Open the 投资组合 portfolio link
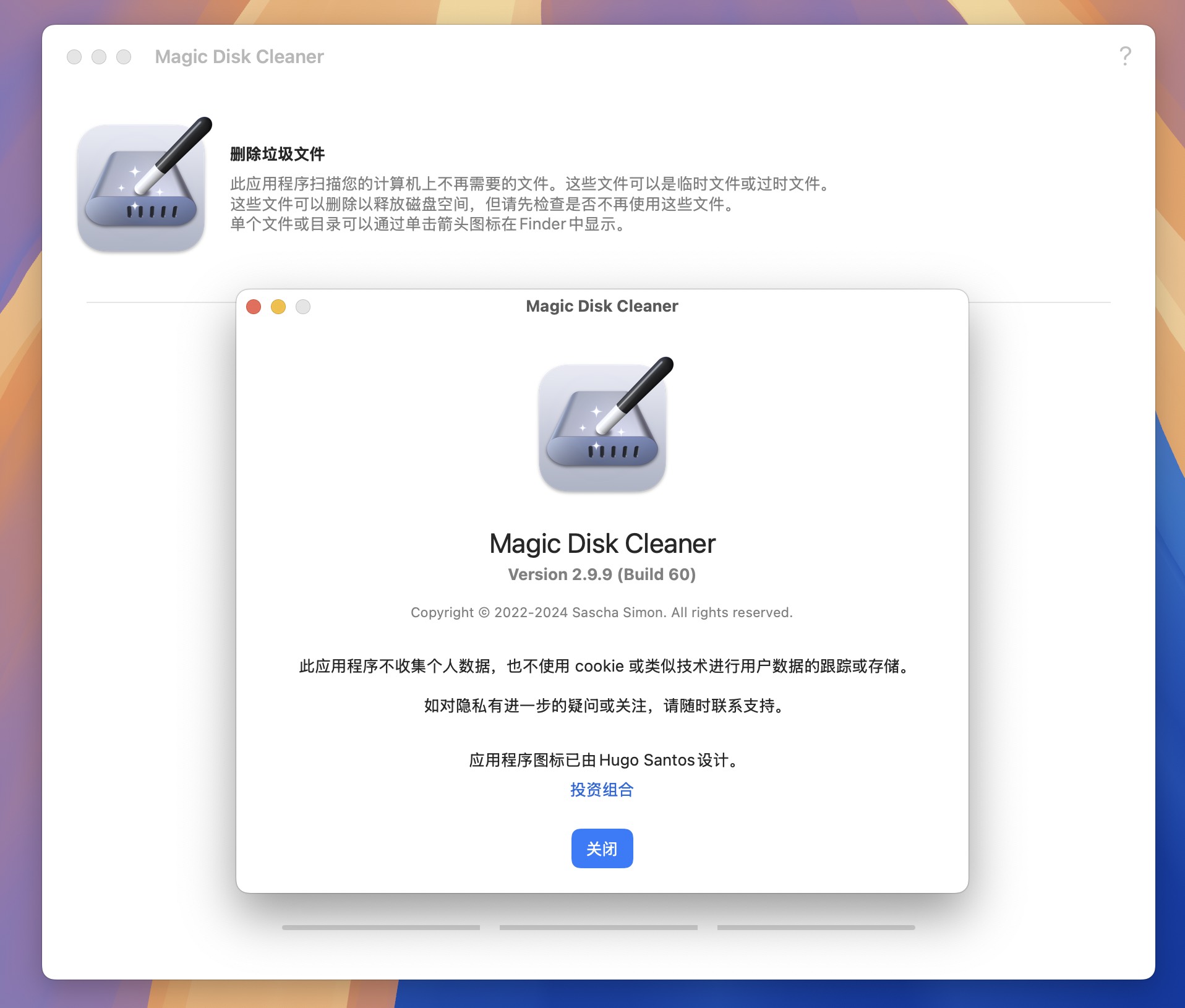 tap(602, 790)
